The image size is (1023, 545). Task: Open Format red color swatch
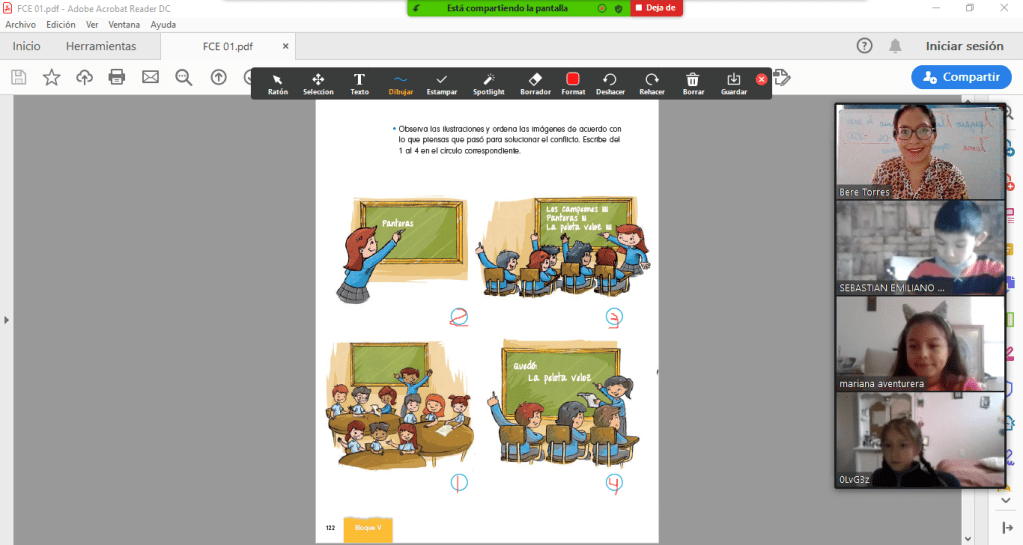(573, 84)
